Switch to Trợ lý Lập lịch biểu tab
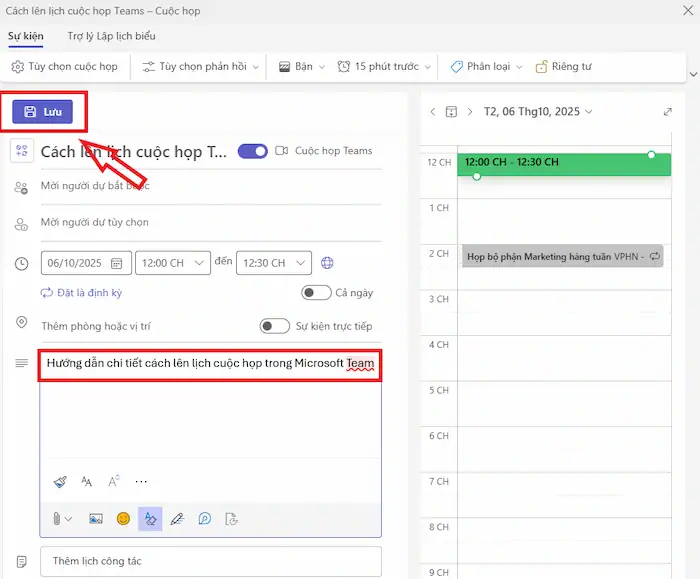 pyautogui.click(x=111, y=36)
